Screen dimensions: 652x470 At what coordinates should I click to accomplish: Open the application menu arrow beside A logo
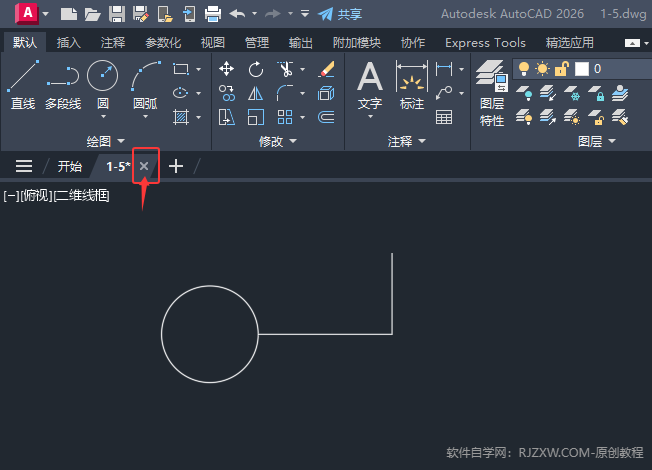coord(45,14)
